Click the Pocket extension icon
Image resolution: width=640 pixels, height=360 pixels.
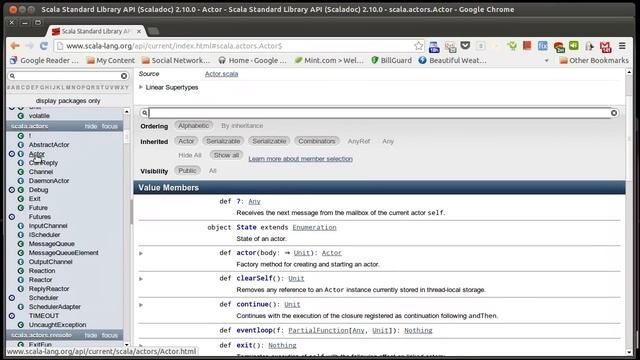coord(465,46)
